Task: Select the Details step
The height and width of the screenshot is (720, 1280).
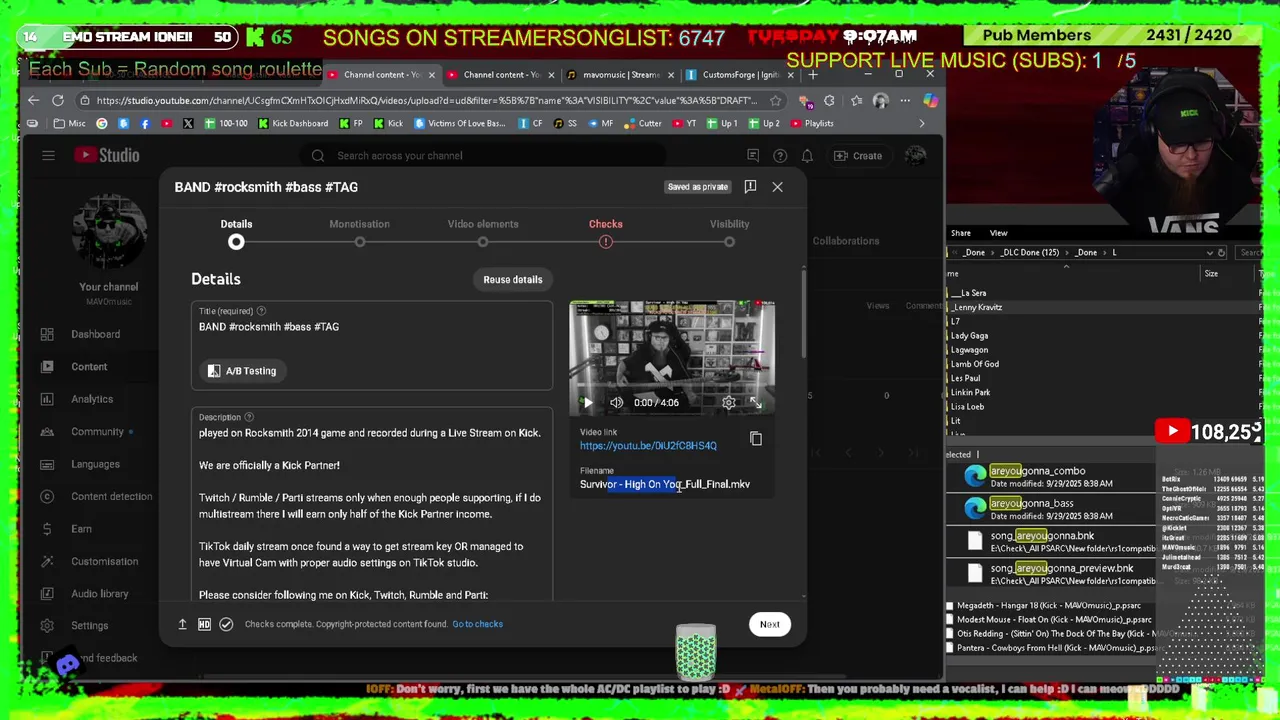Action: (236, 232)
